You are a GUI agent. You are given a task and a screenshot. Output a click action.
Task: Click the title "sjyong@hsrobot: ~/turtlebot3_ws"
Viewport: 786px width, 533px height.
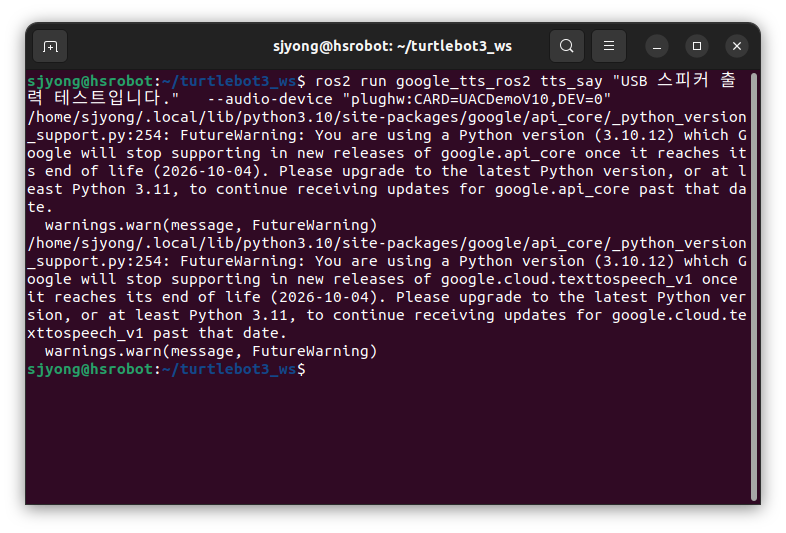click(x=392, y=46)
